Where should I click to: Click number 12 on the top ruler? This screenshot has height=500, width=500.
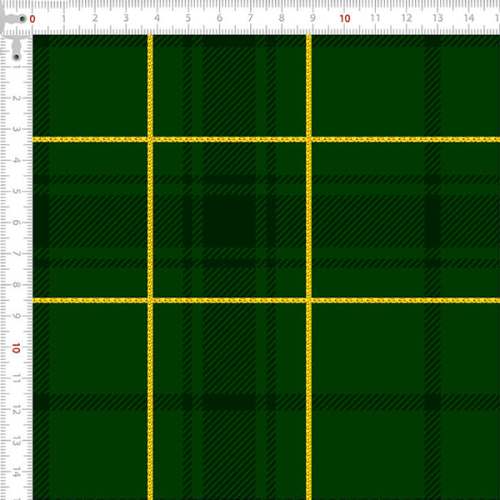[x=406, y=18]
